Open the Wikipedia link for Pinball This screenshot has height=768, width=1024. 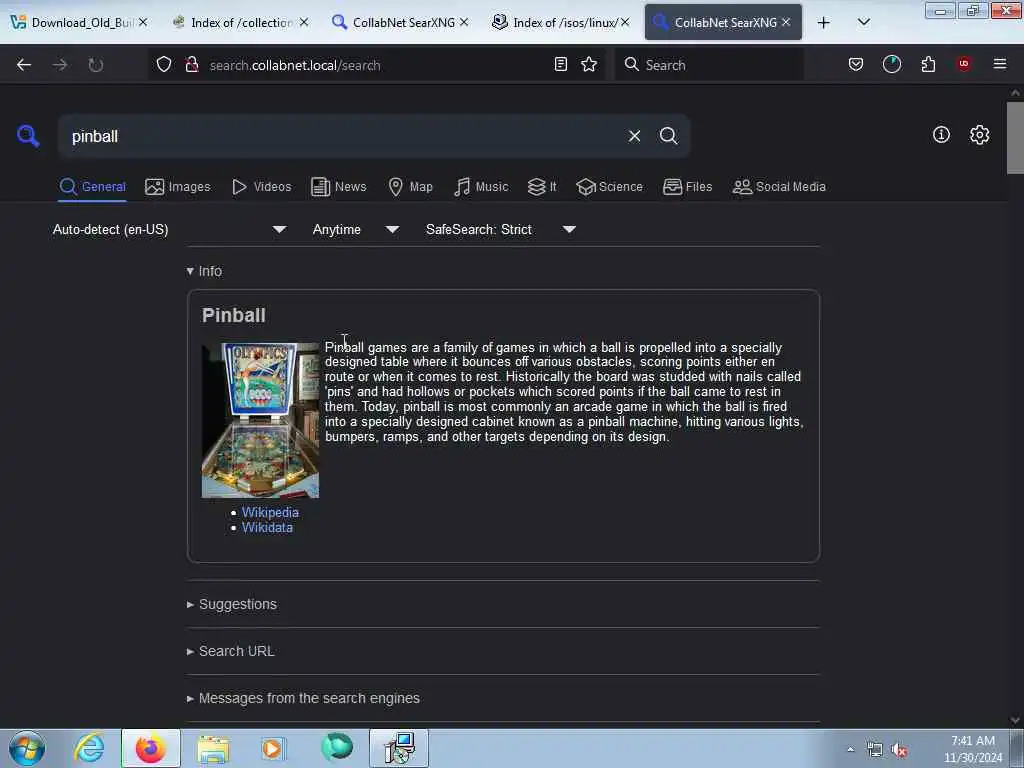pos(270,513)
